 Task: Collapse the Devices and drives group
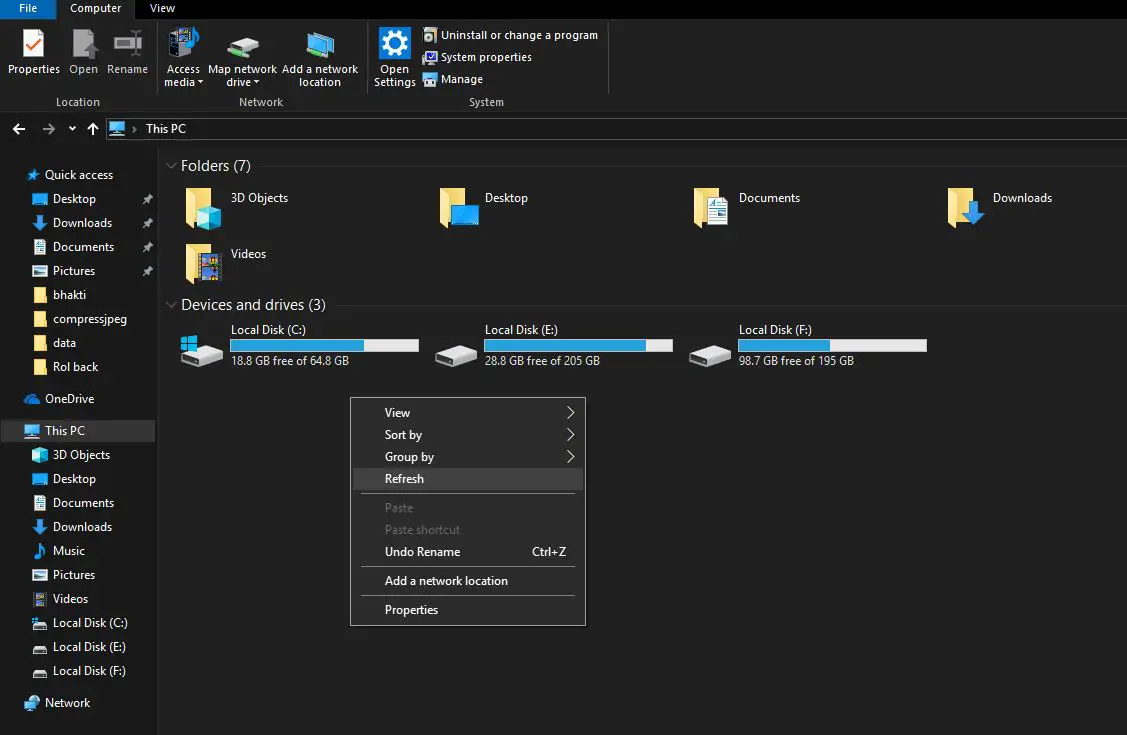point(171,305)
